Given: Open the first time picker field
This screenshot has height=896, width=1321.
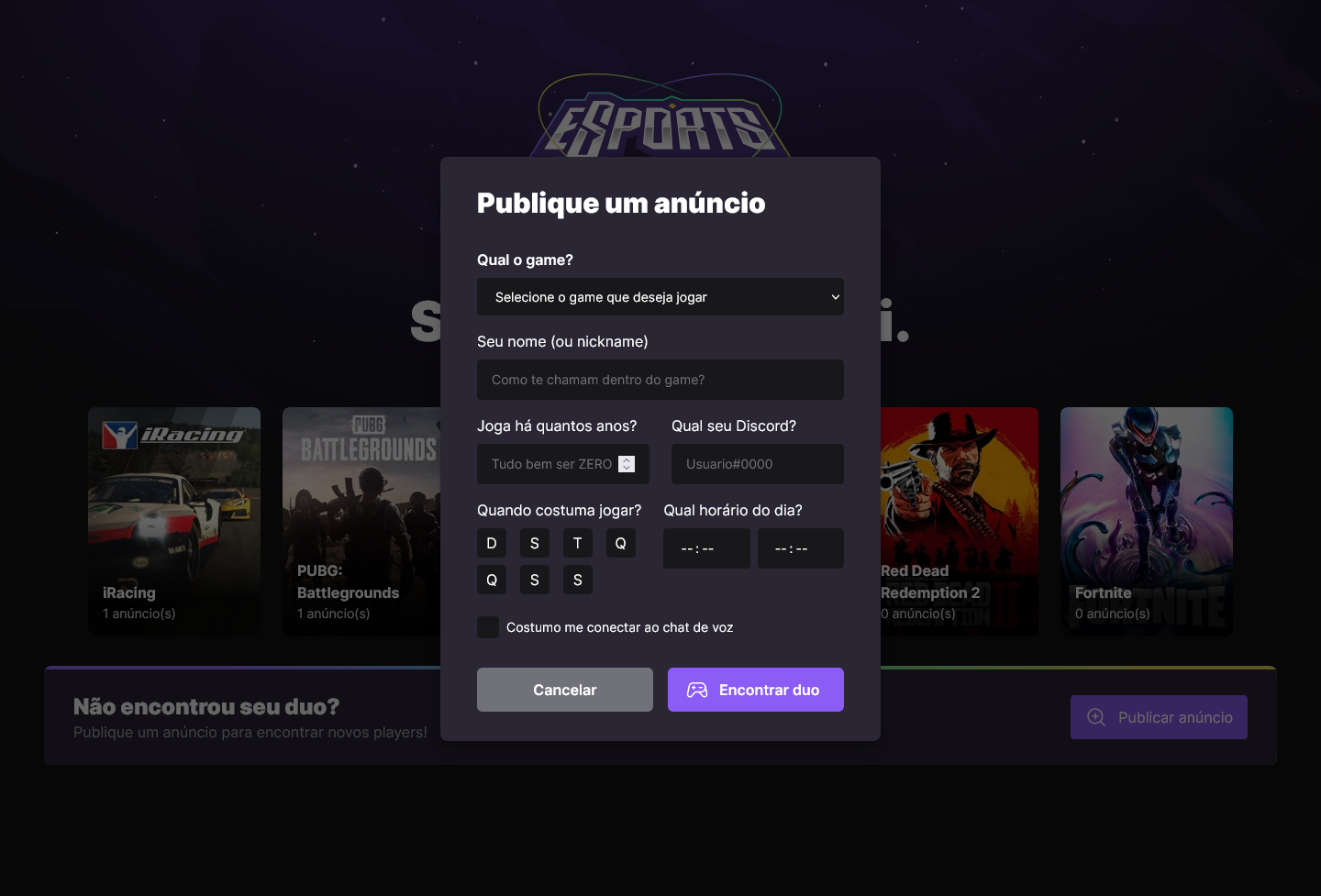Looking at the screenshot, I should pyautogui.click(x=706, y=548).
